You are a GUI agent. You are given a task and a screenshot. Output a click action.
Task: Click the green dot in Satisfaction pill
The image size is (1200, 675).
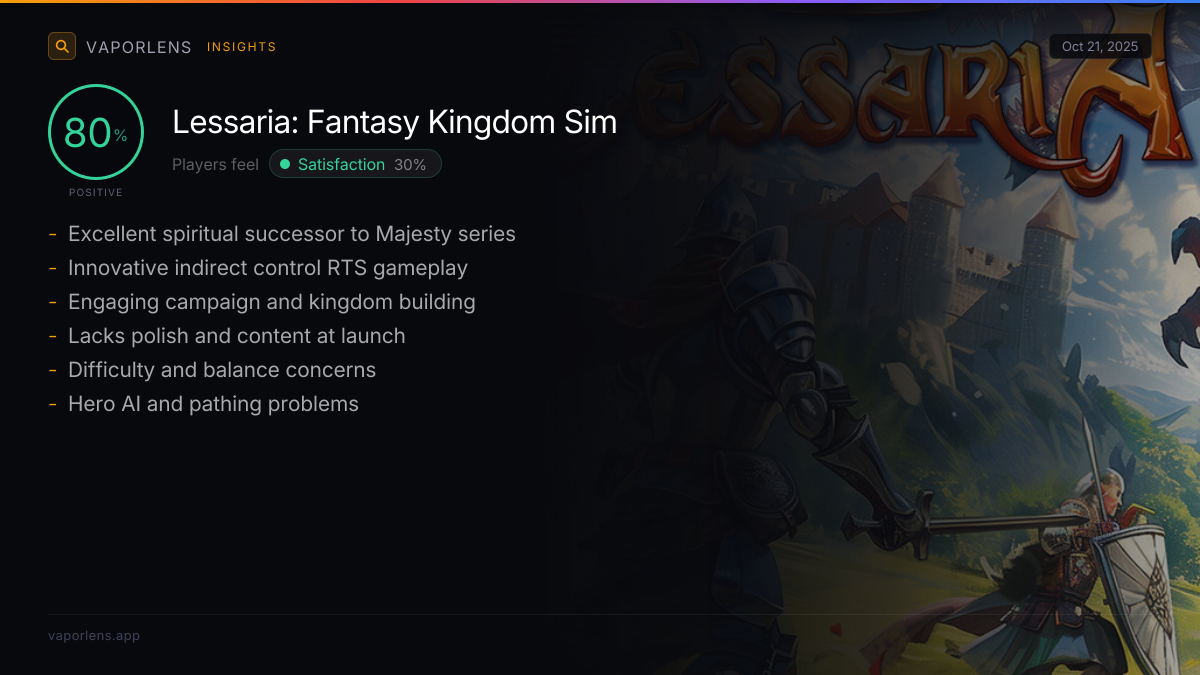pyautogui.click(x=285, y=164)
